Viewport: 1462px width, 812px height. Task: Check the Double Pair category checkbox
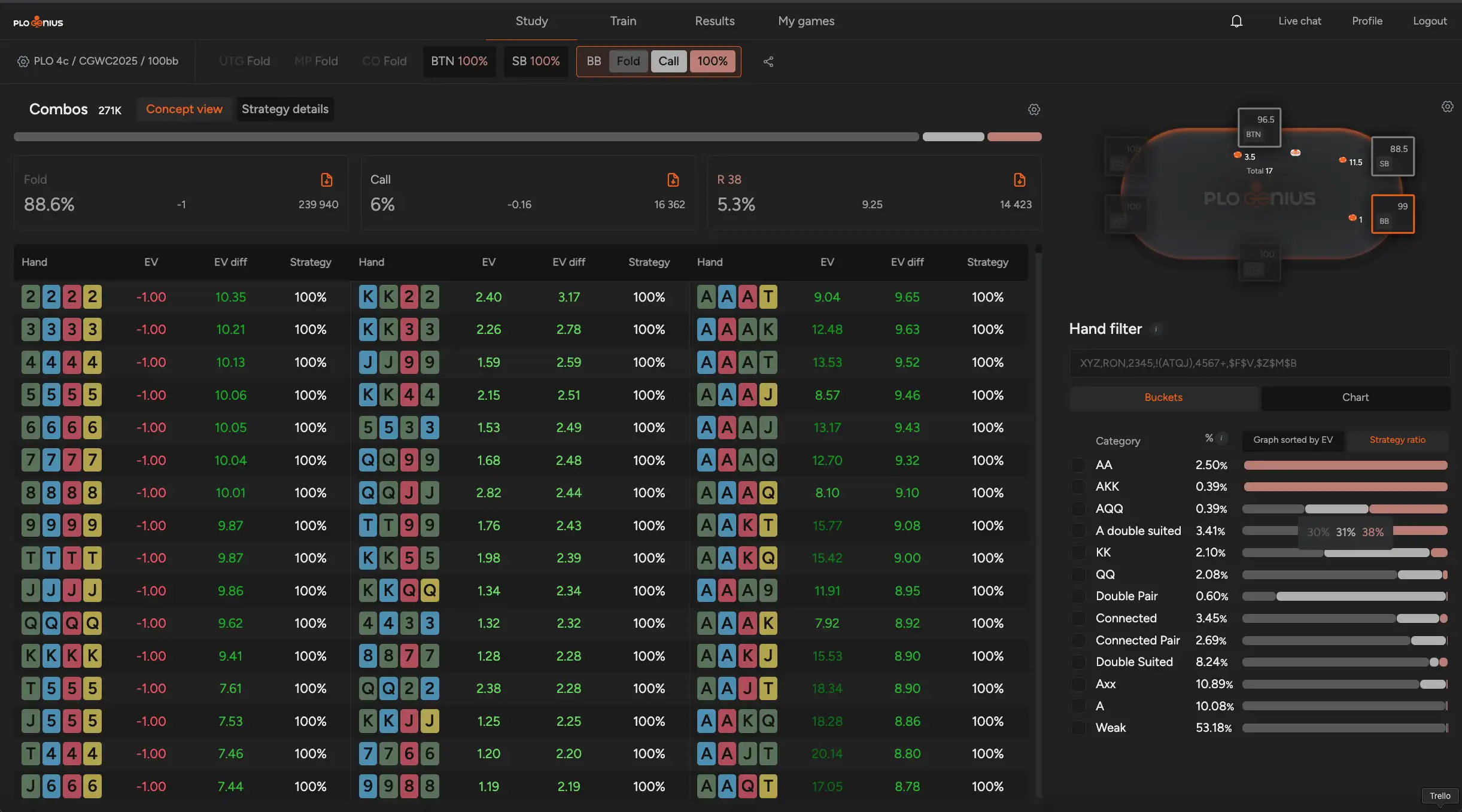(x=1078, y=597)
